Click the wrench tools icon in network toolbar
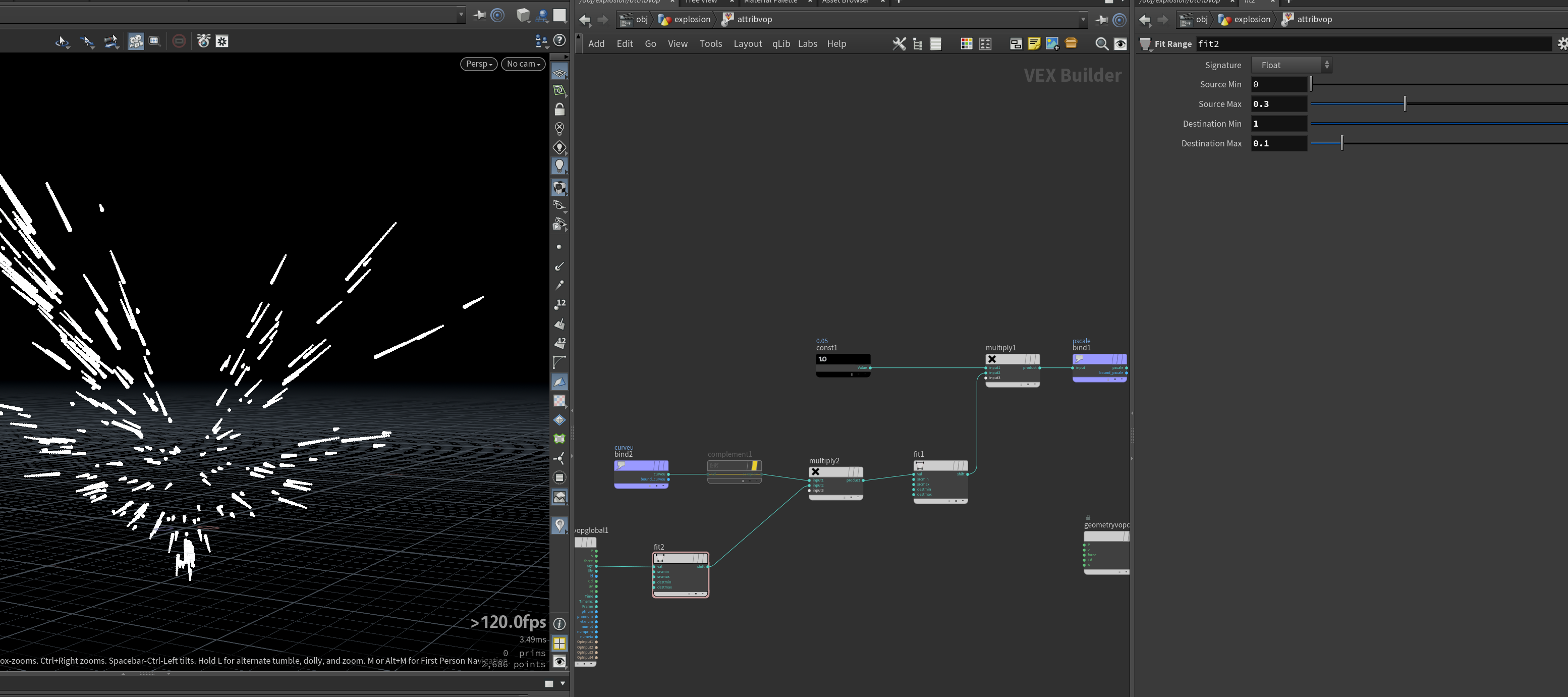1568x697 pixels. click(x=899, y=44)
